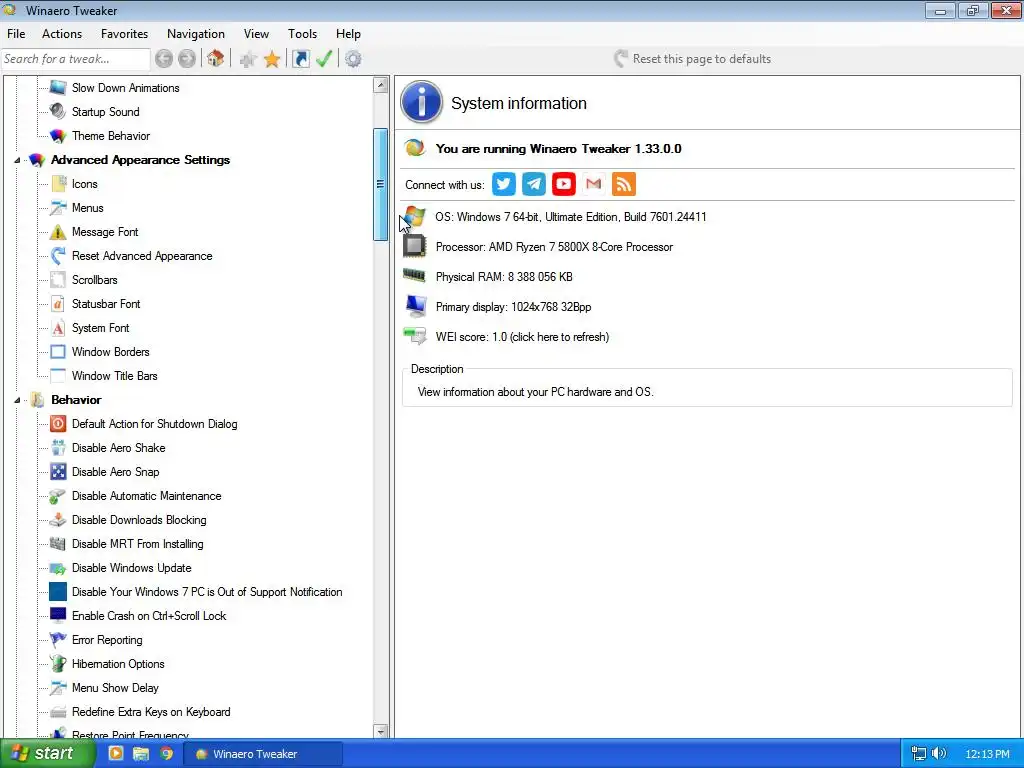The image size is (1024, 768).
Task: Open the Tools menu
Action: click(302, 34)
